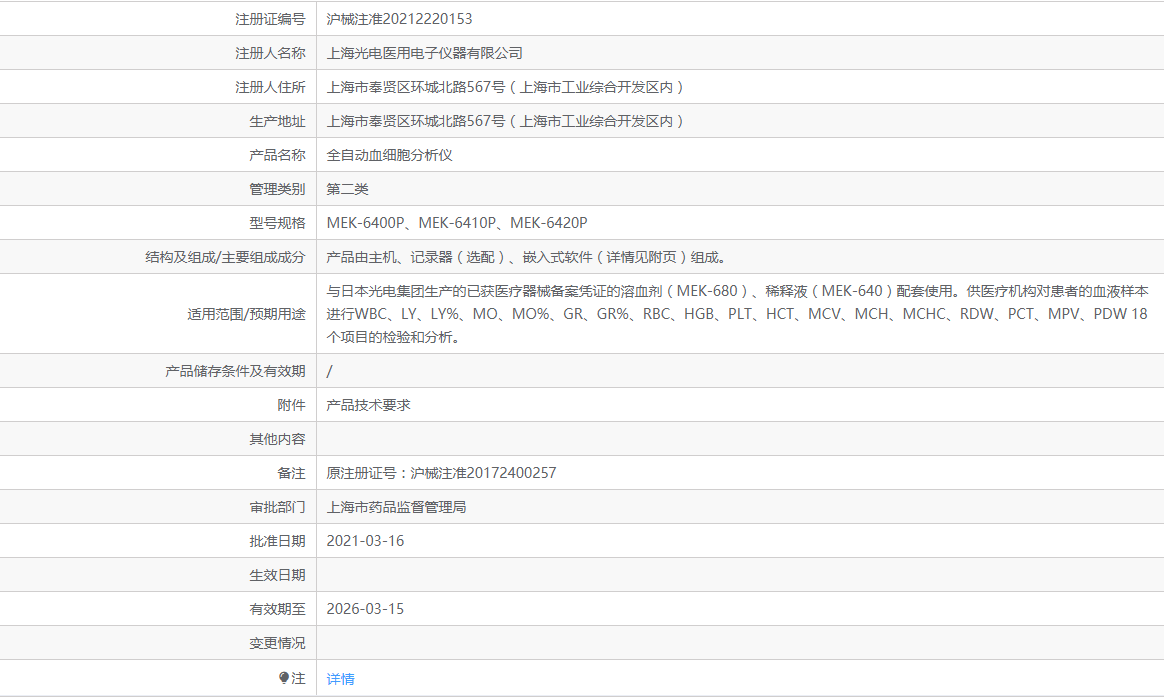Select model text MEK-6400P、MEK-6410P、MEK-6420P
1164x698 pixels.
point(457,223)
